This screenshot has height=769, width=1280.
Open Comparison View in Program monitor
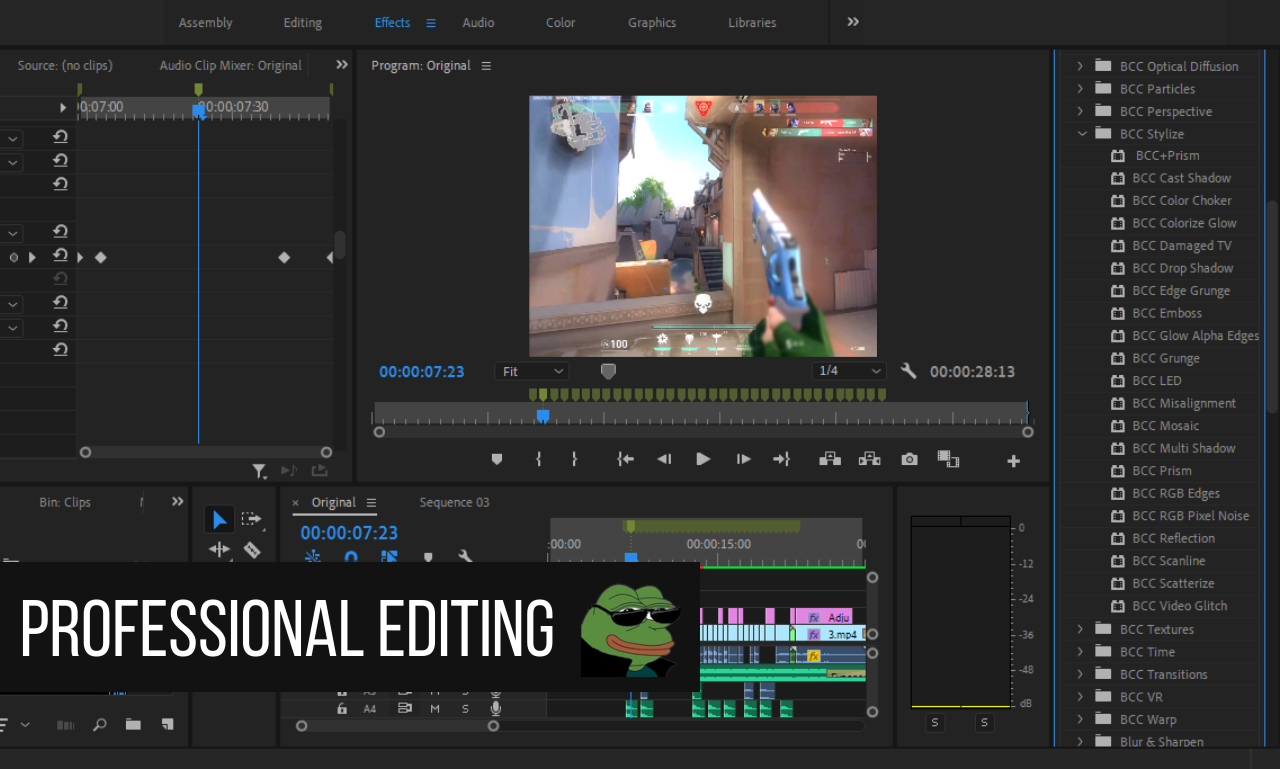[948, 459]
